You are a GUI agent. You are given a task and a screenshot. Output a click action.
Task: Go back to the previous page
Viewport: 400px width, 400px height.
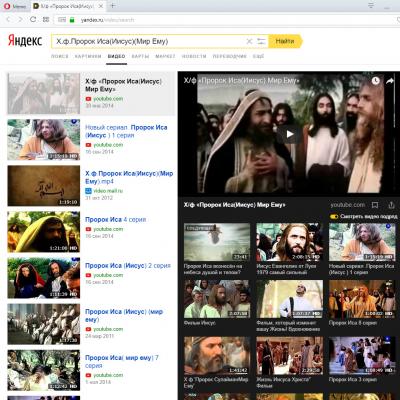coord(9,20)
